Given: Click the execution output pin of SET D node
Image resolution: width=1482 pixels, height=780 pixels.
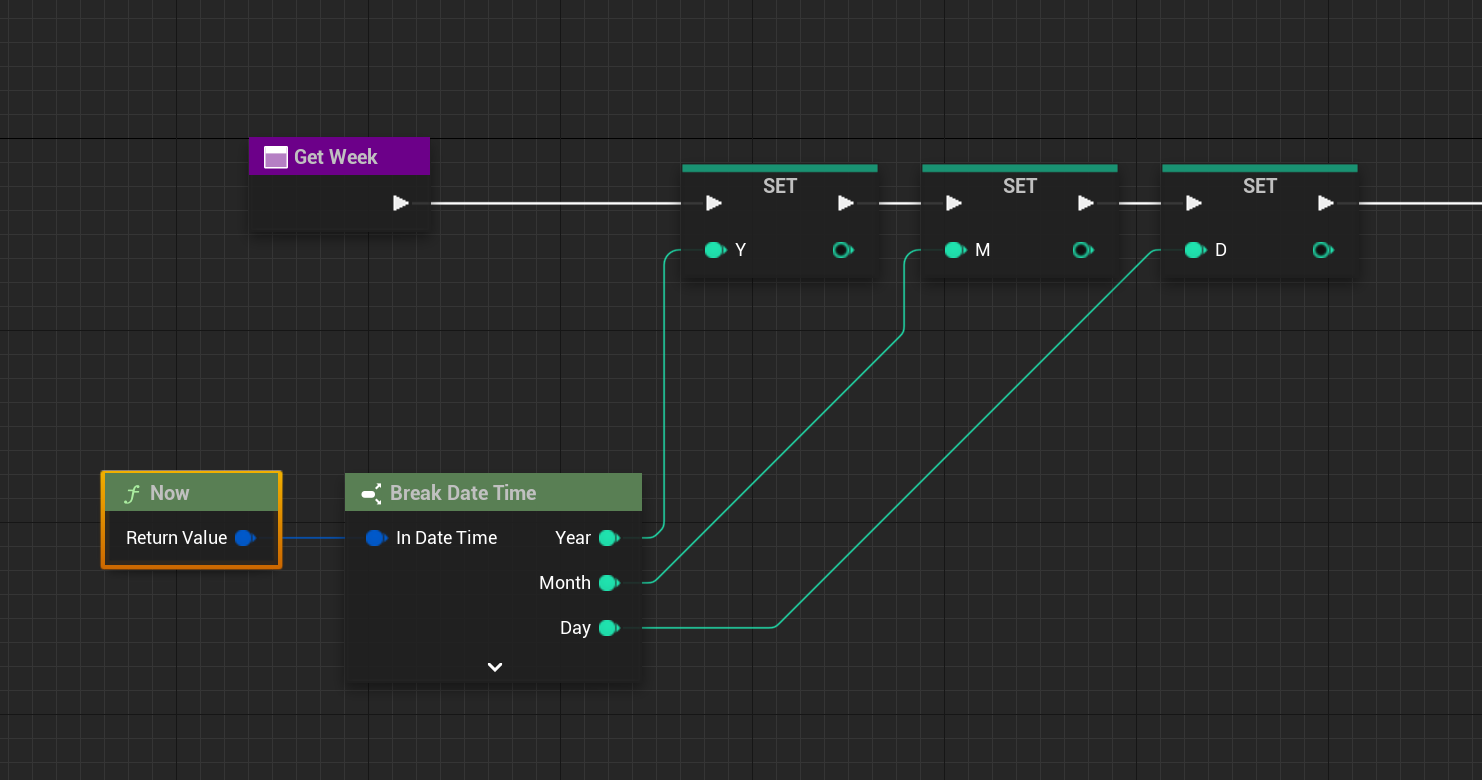Looking at the screenshot, I should click(x=1326, y=203).
